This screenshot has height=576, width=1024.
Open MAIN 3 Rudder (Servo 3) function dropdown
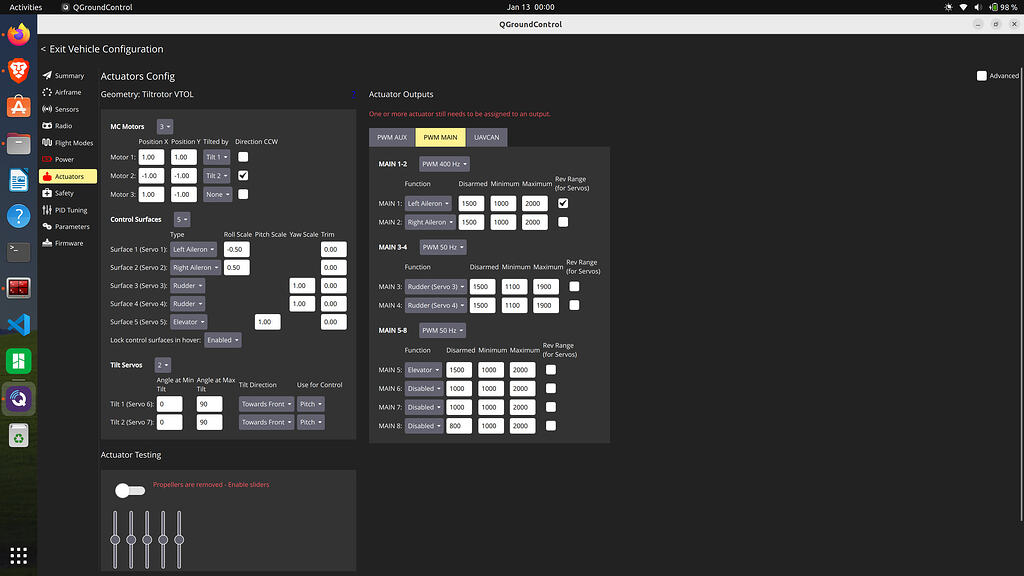pos(436,287)
